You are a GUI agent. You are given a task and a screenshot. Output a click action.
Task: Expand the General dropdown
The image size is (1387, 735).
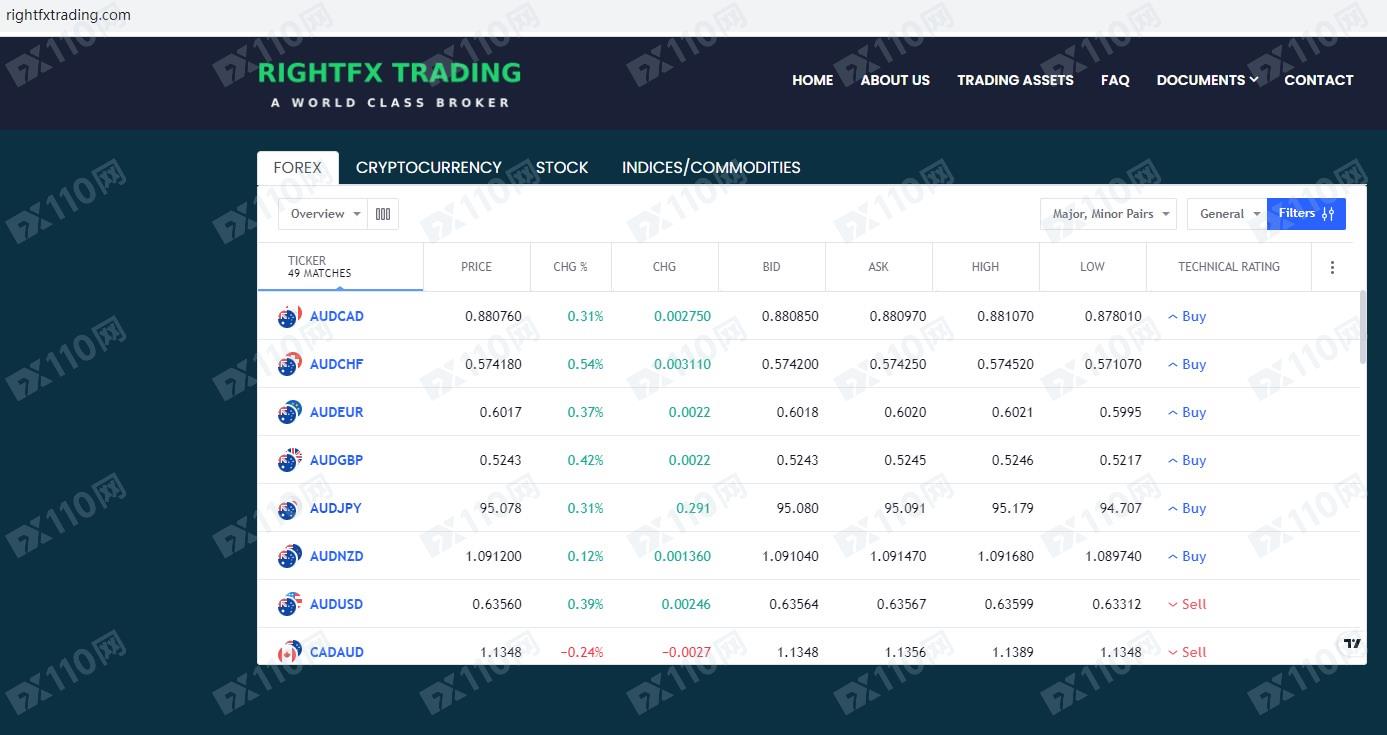point(1226,214)
